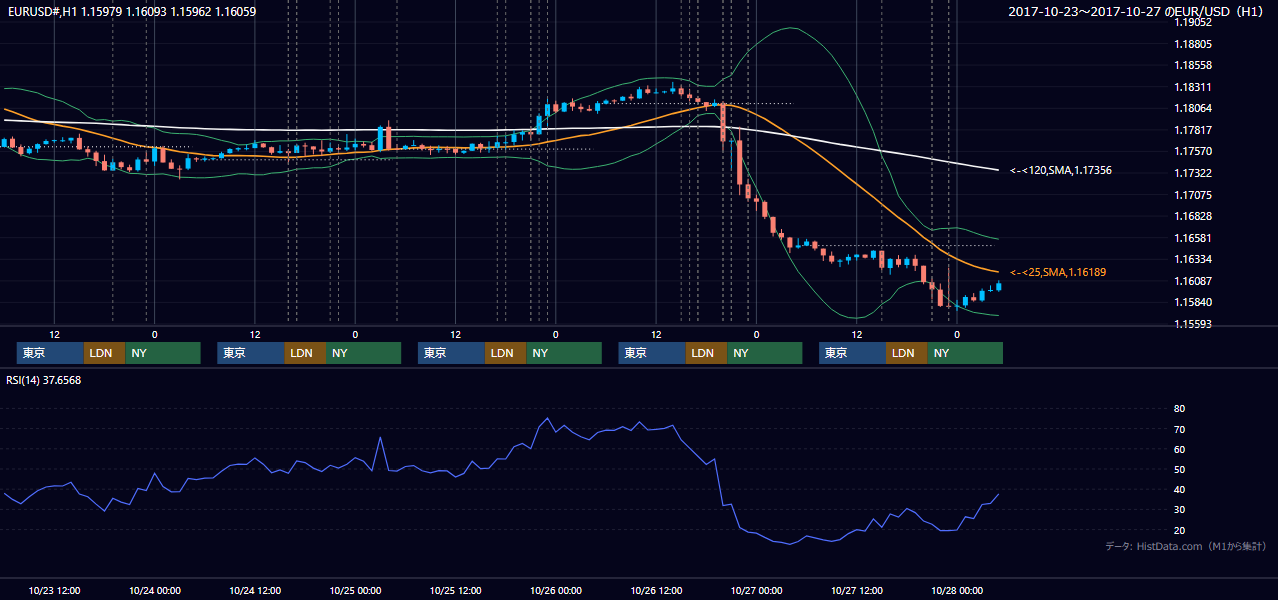
Task: Click price axis value 1.15593
Action: (x=1193, y=324)
